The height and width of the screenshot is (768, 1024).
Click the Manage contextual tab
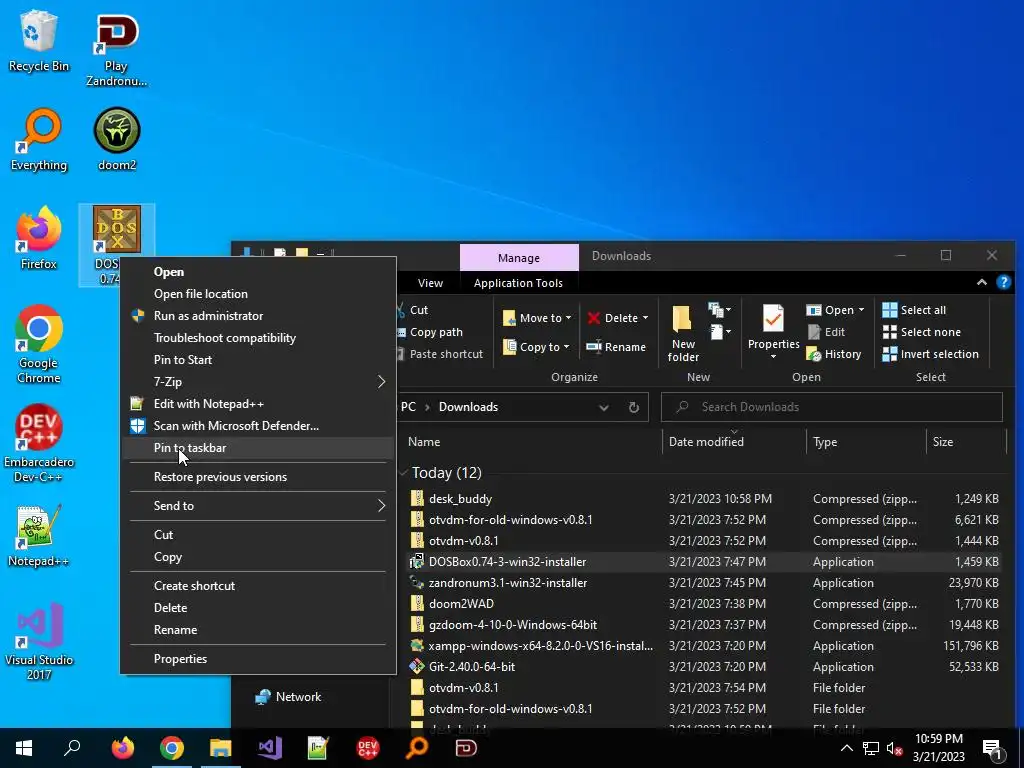click(519, 258)
